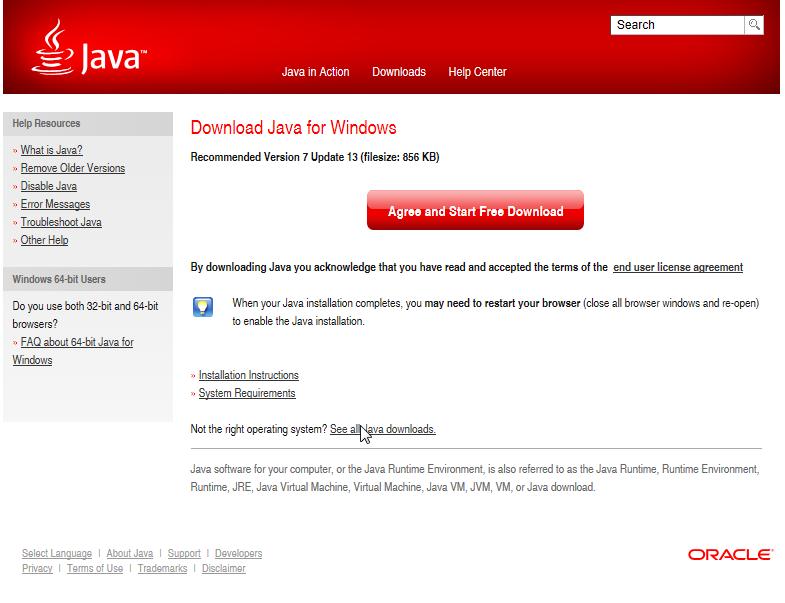Click Privacy footer link
The width and height of the screenshot is (785, 603).
pos(37,568)
